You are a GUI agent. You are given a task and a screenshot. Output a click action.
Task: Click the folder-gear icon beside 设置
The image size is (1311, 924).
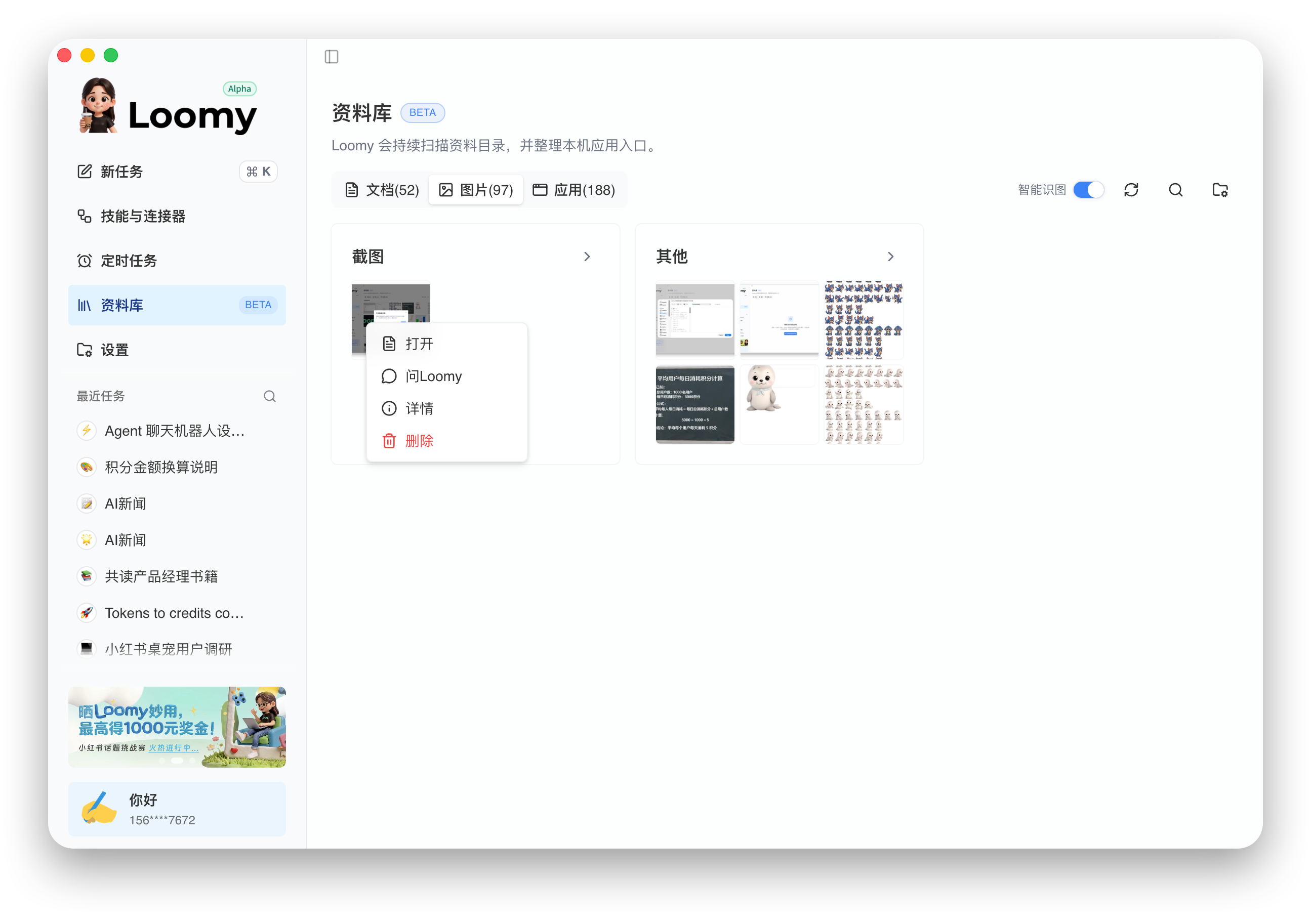[85, 349]
